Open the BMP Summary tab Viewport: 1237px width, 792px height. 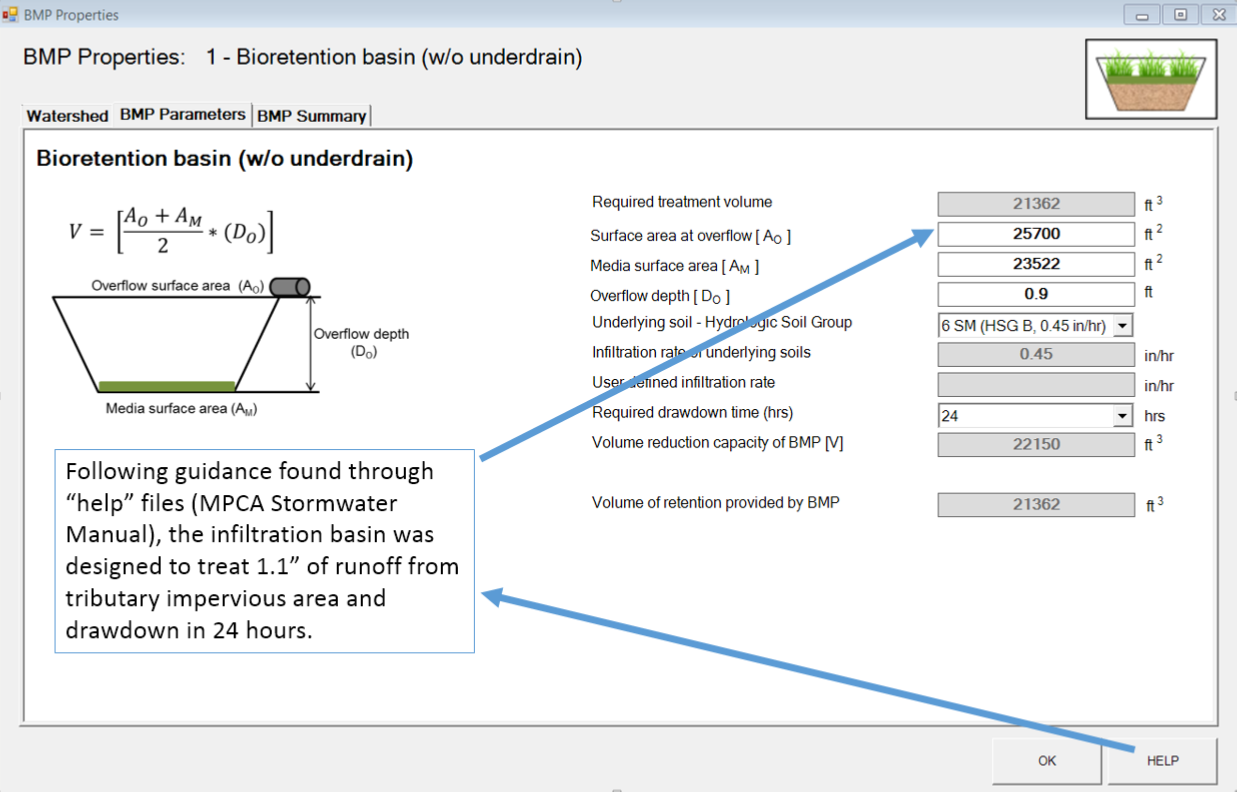click(x=311, y=116)
